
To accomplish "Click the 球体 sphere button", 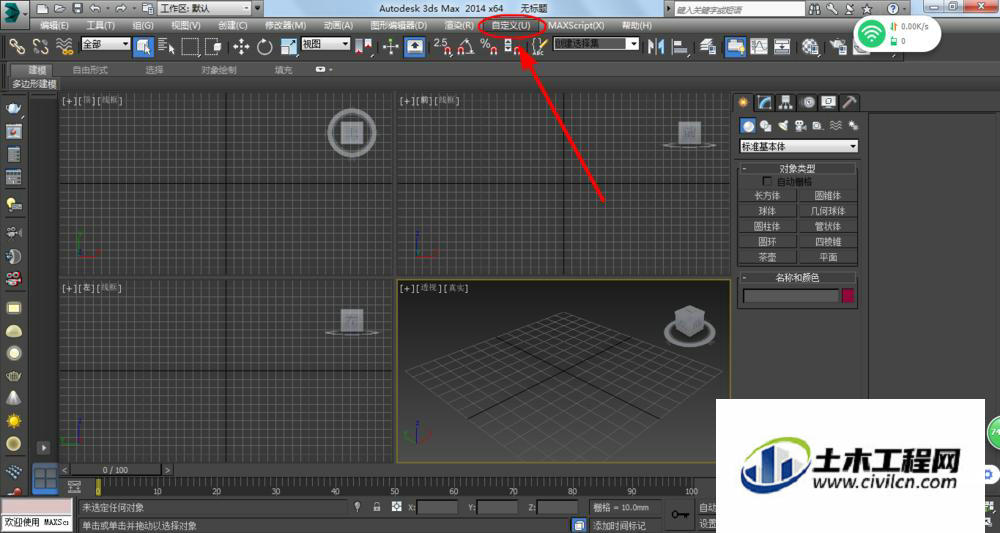I will [x=767, y=211].
